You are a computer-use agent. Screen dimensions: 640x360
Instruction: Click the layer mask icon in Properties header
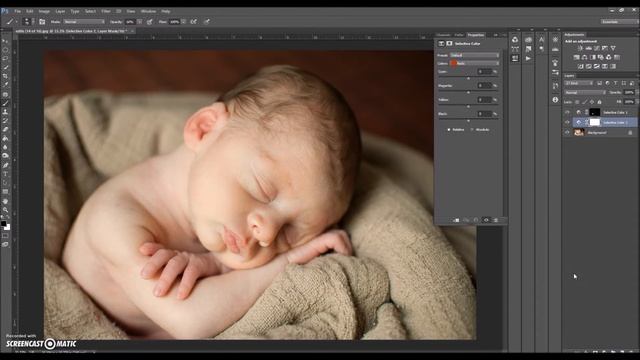pyautogui.click(x=449, y=43)
